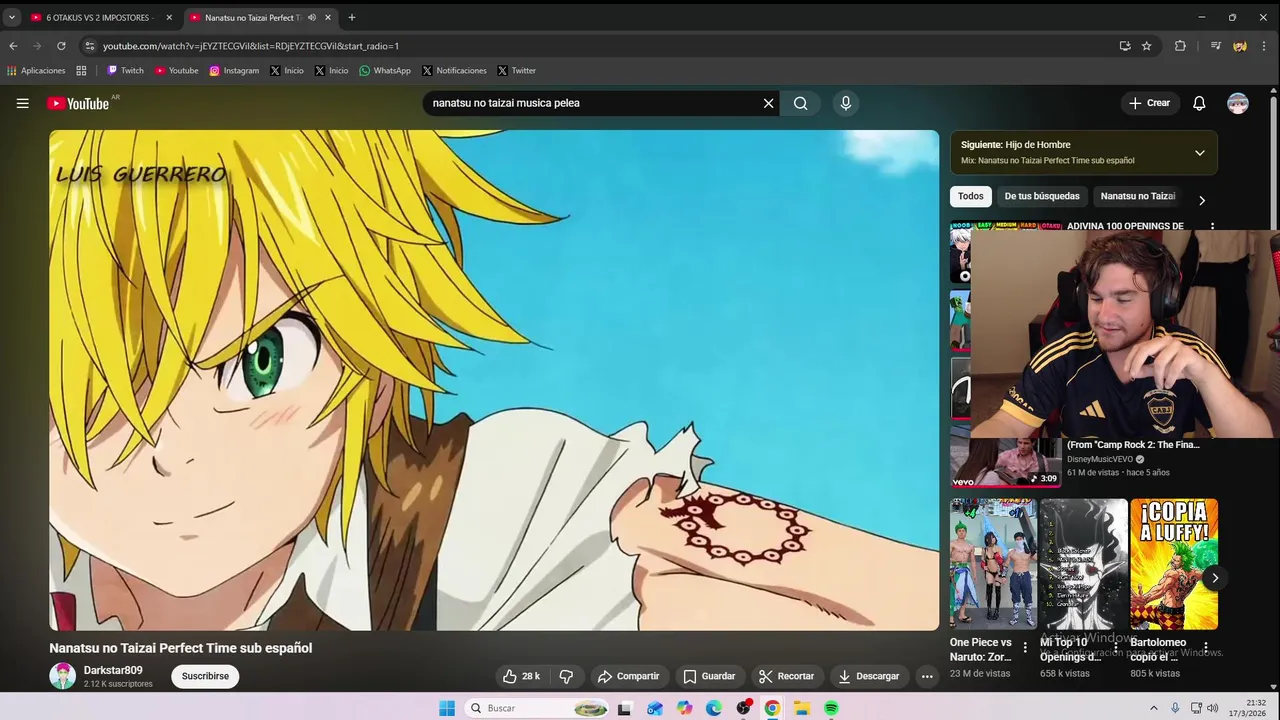Go to YouTube home via logo

tap(78, 103)
